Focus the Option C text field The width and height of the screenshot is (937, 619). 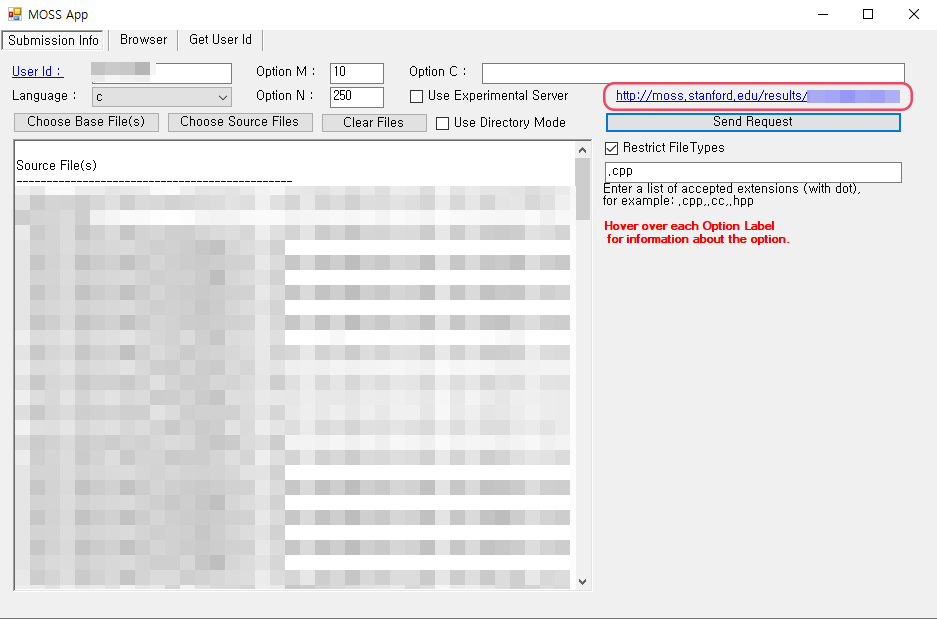pyautogui.click(x=693, y=73)
